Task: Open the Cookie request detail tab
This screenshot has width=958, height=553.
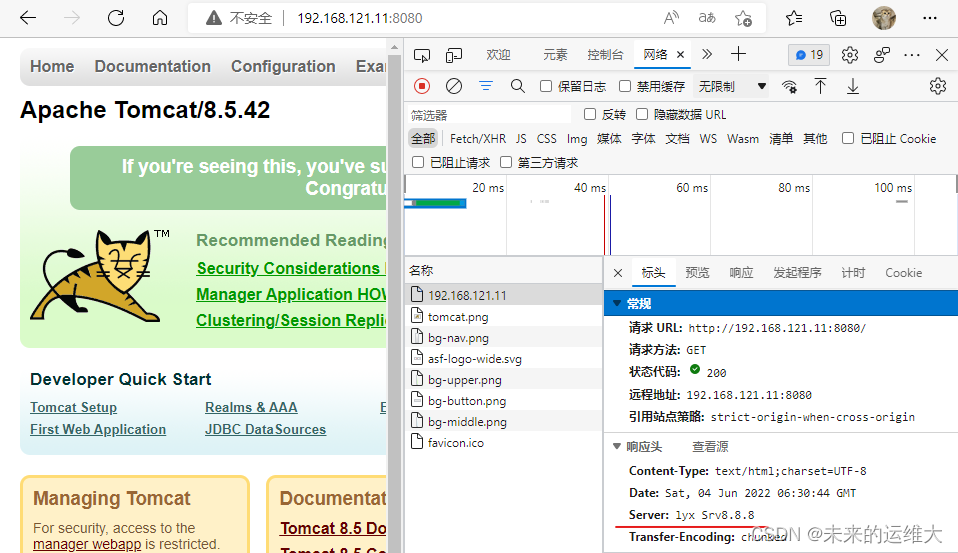Action: point(904,273)
